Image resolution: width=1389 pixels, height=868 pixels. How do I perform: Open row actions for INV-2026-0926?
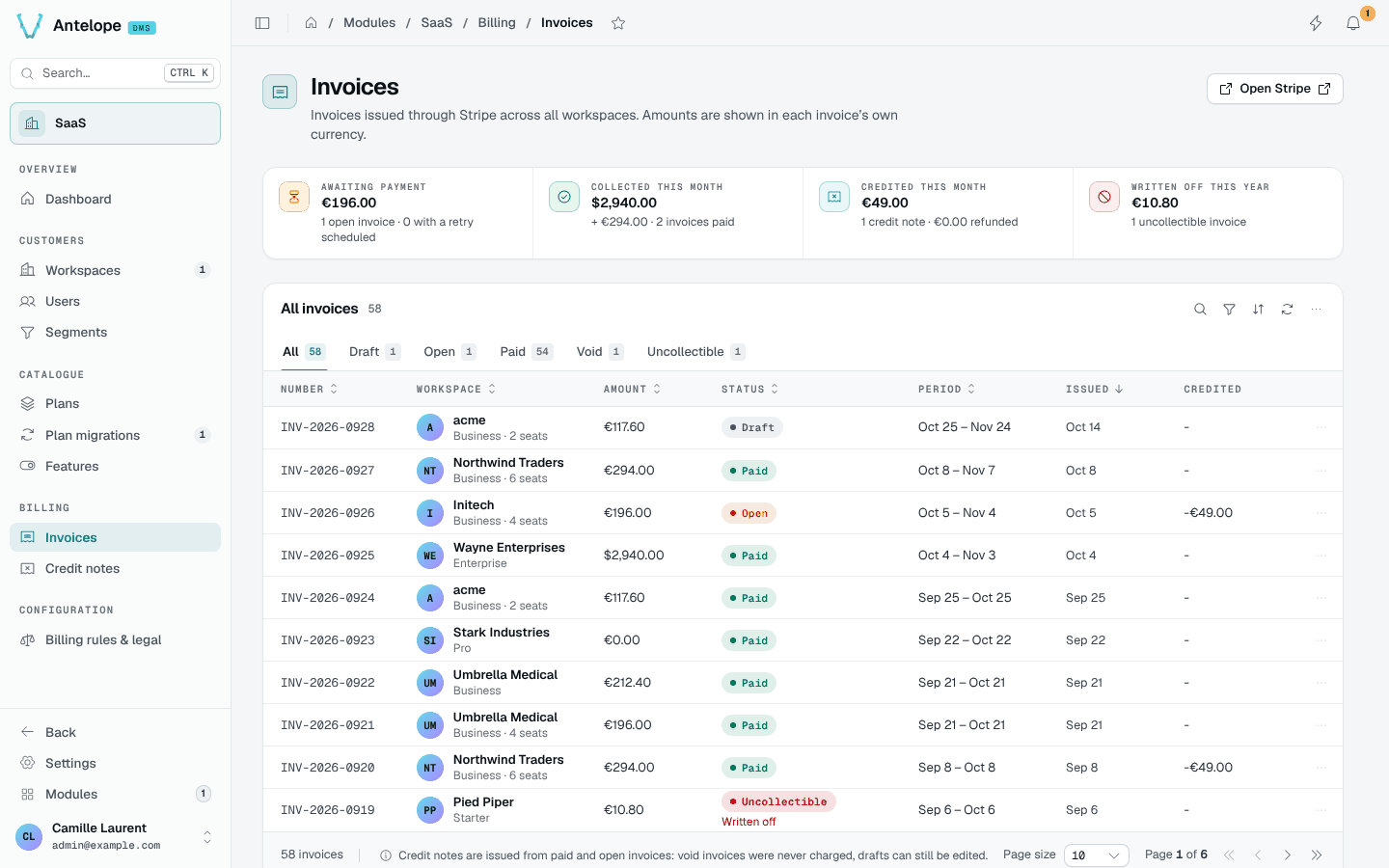[x=1321, y=513]
